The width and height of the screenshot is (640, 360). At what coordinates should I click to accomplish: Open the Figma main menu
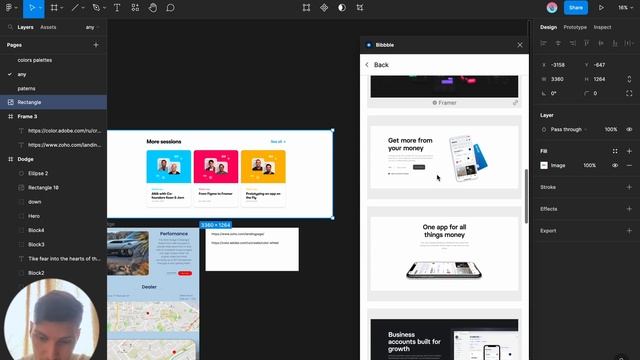pyautogui.click(x=9, y=8)
